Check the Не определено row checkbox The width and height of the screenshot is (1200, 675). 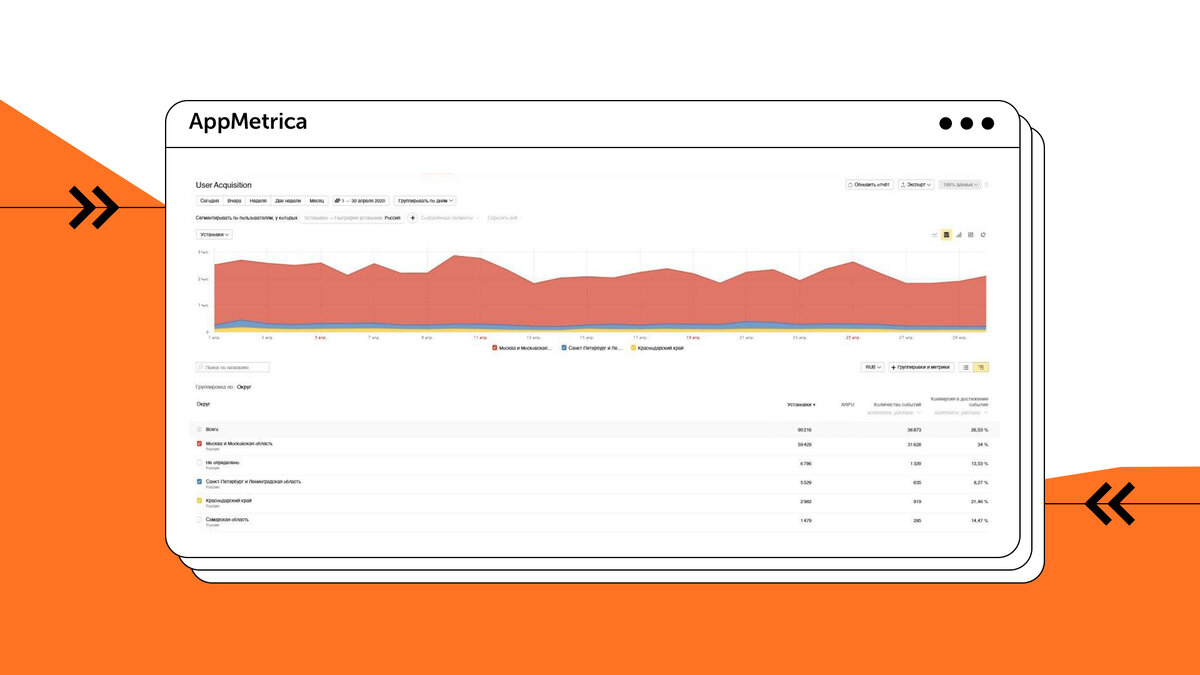point(200,463)
